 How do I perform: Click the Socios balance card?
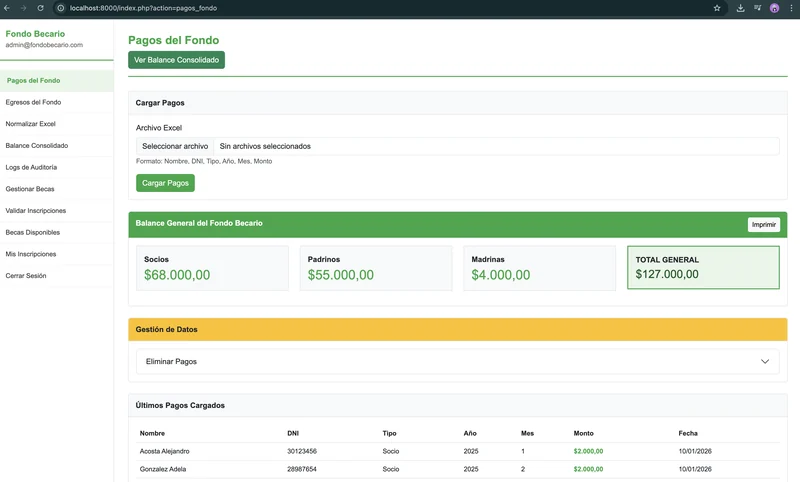coord(212,268)
